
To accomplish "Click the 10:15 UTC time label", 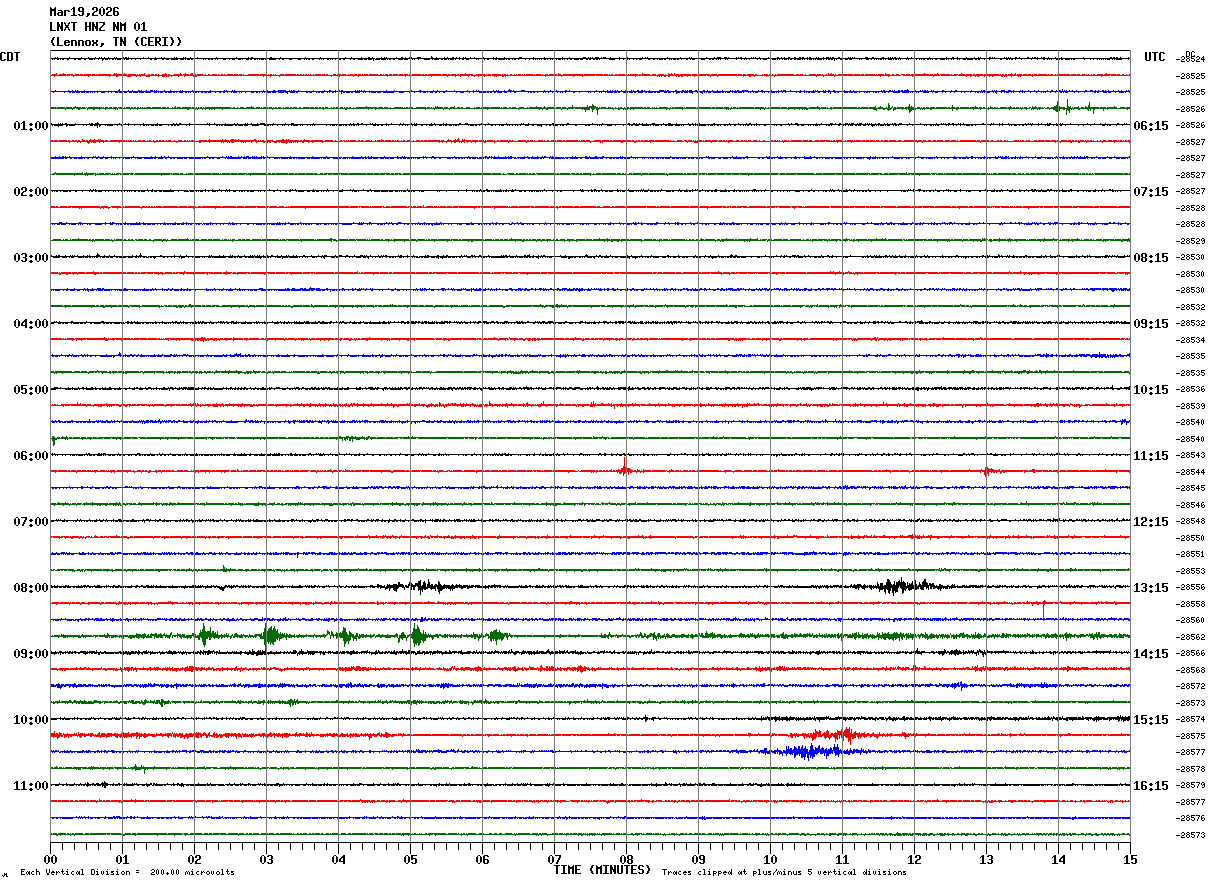I will pyautogui.click(x=1151, y=390).
